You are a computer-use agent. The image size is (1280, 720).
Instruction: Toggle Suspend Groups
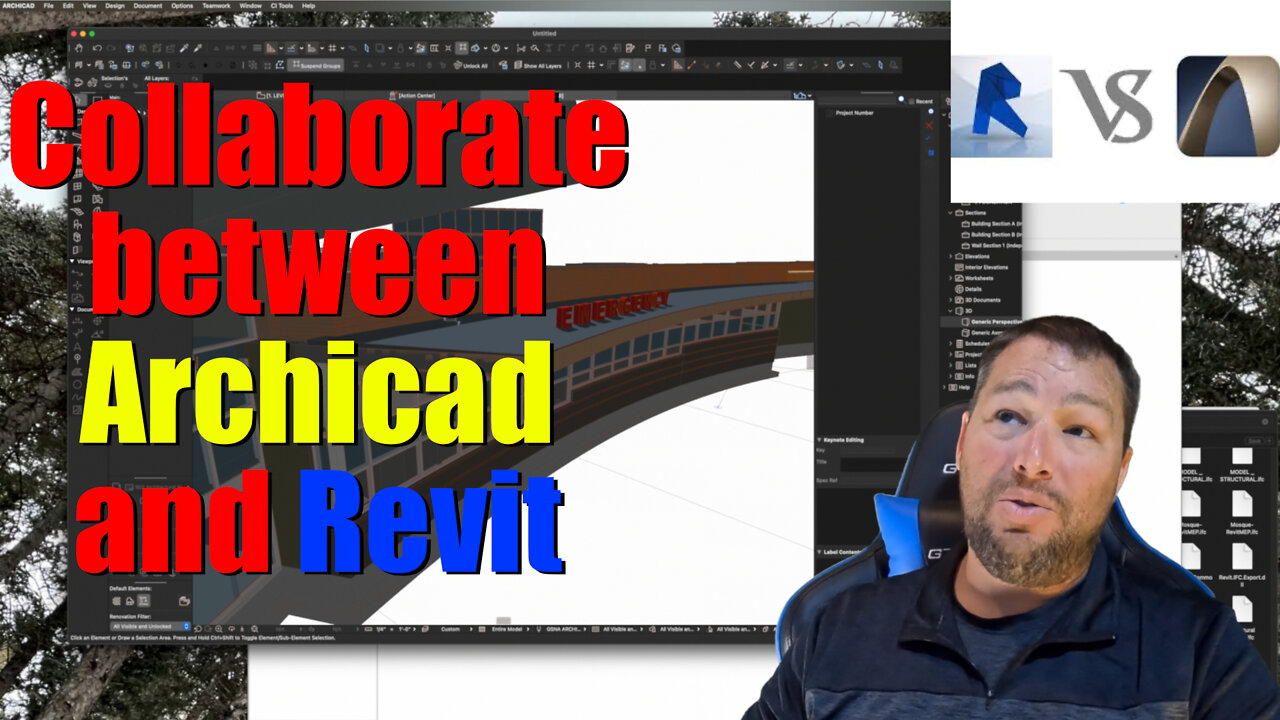click(x=316, y=66)
